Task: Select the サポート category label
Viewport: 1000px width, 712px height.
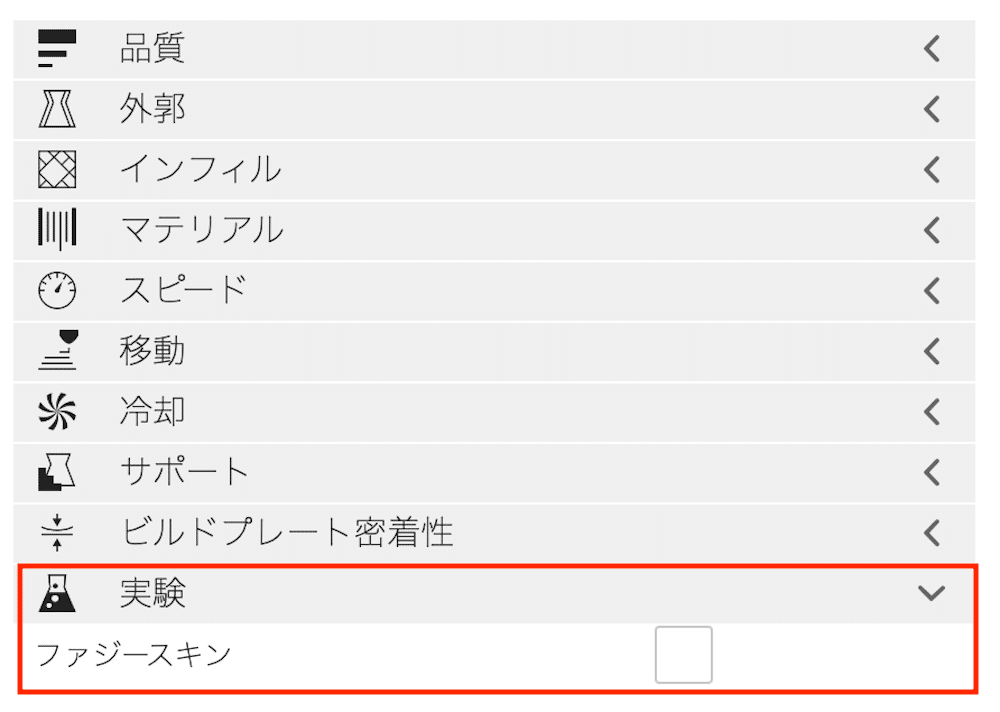Action: tap(183, 472)
